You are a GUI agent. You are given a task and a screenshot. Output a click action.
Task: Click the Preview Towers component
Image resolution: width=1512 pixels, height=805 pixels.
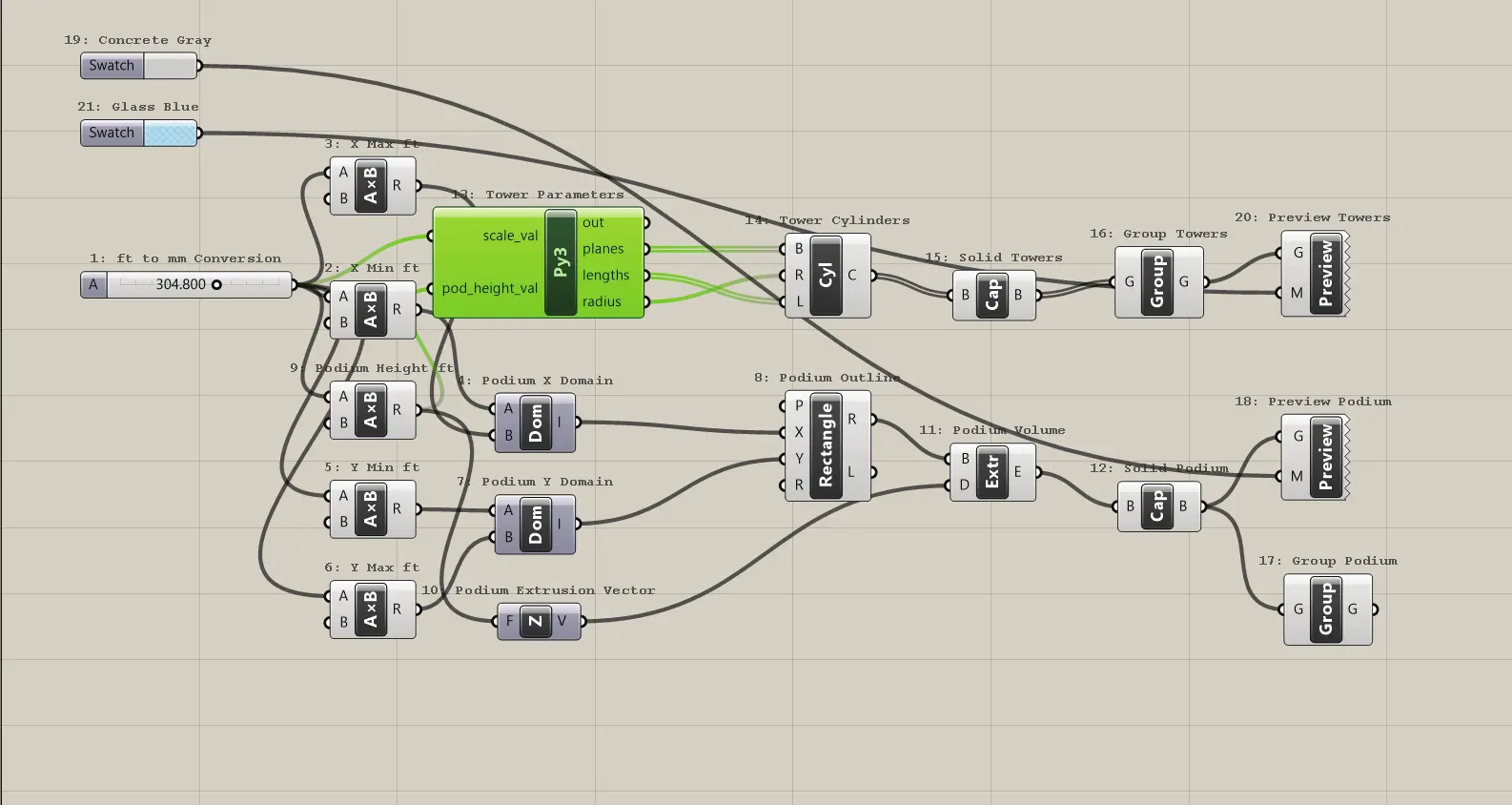tap(1326, 273)
